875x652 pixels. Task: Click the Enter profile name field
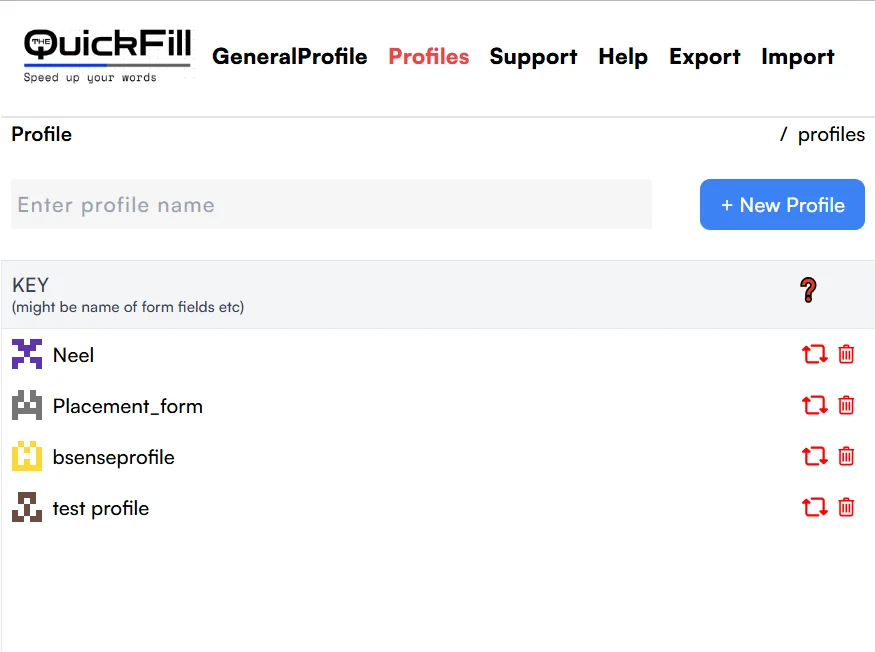[x=331, y=205]
